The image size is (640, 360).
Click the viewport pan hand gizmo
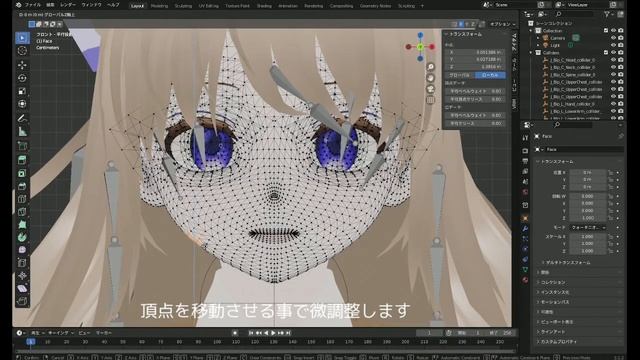(431, 78)
